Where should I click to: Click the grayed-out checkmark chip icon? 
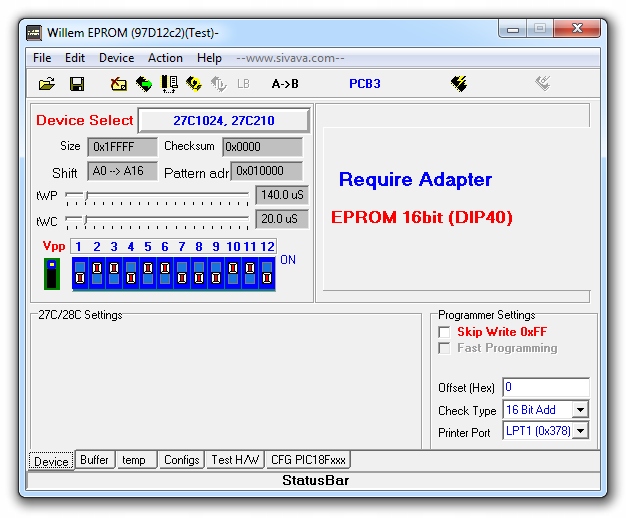pos(543,84)
